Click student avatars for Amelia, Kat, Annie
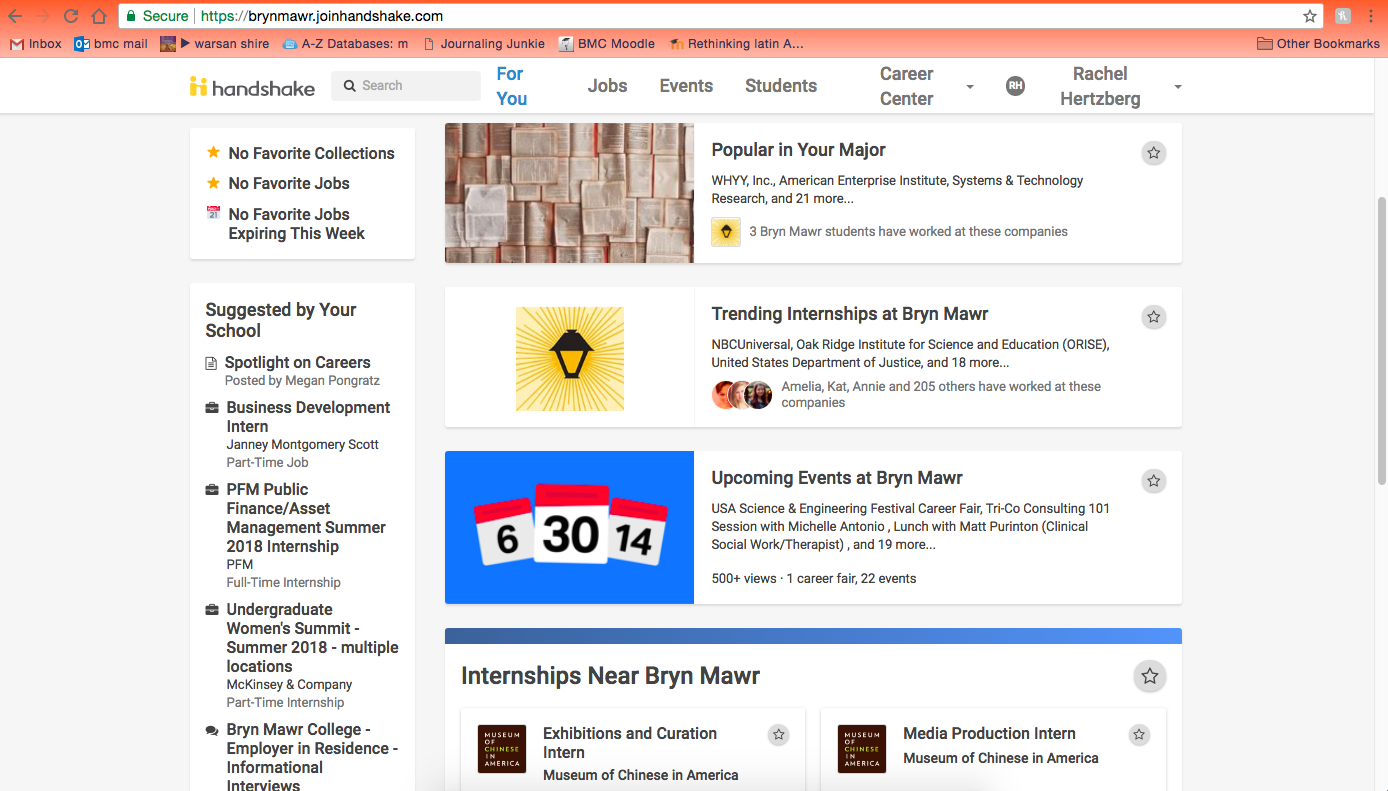This screenshot has width=1388, height=791. tap(742, 395)
